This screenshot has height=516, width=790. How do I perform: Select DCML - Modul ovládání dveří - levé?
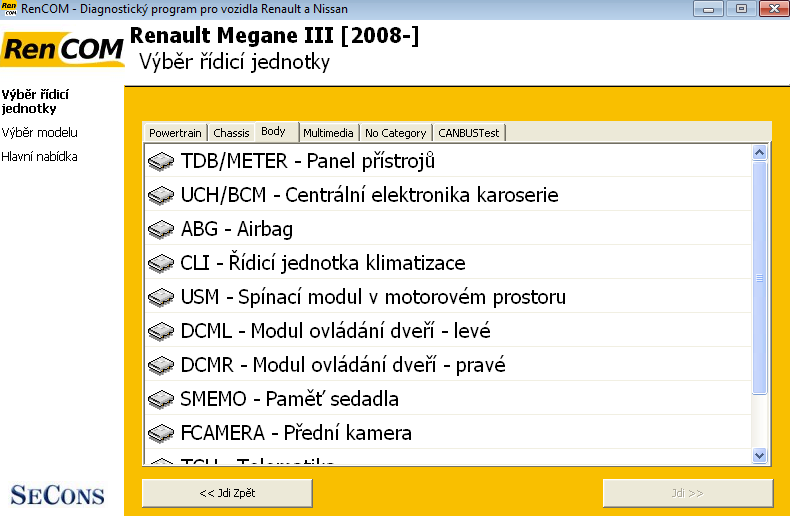pyautogui.click(x=448, y=331)
